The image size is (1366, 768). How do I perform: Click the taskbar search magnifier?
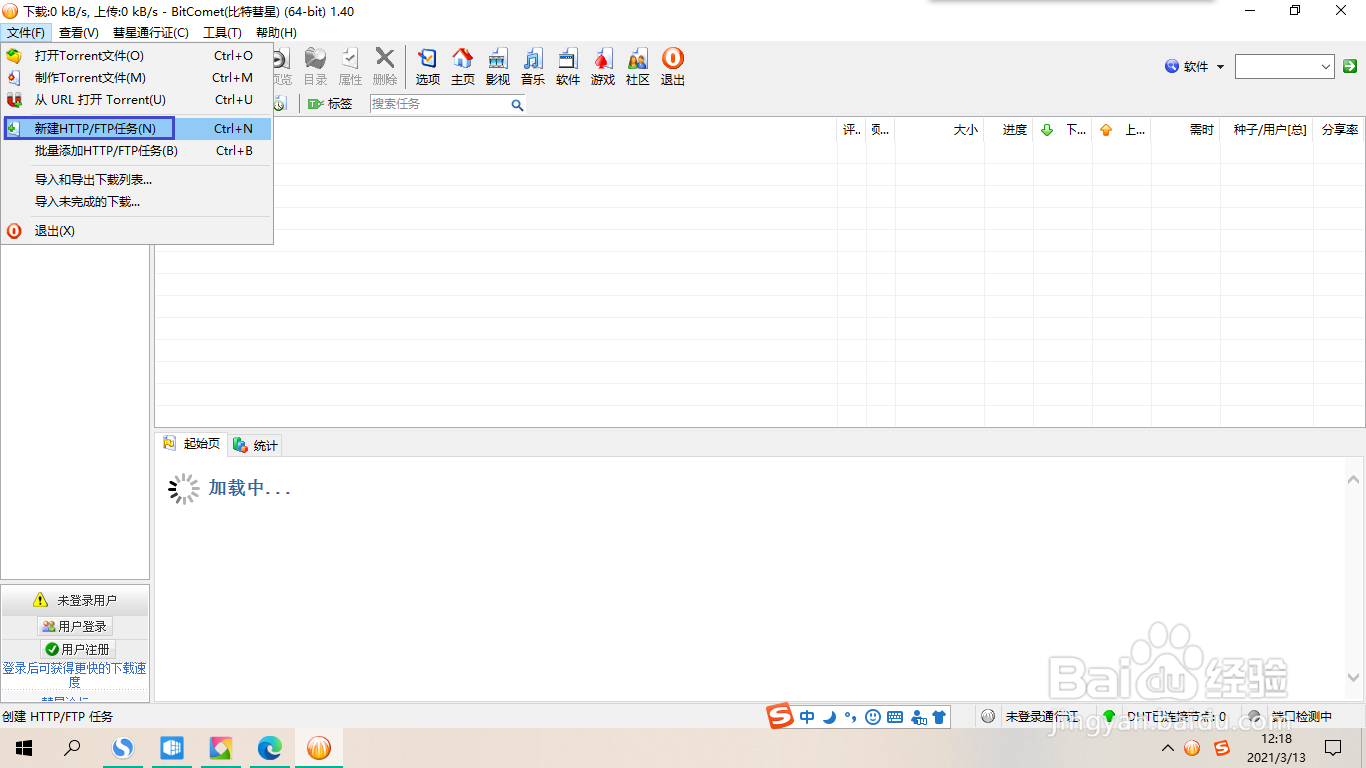pos(72,748)
